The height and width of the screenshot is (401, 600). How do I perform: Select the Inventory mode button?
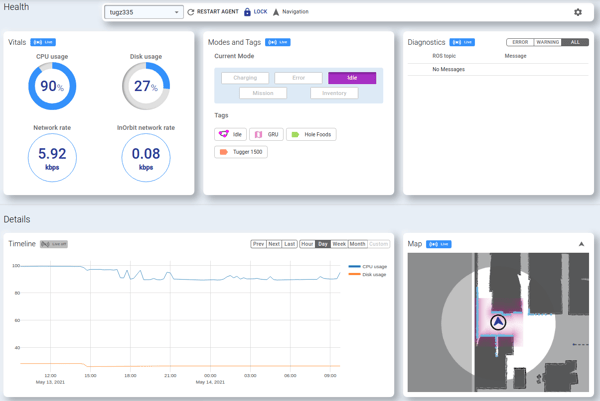[334, 93]
